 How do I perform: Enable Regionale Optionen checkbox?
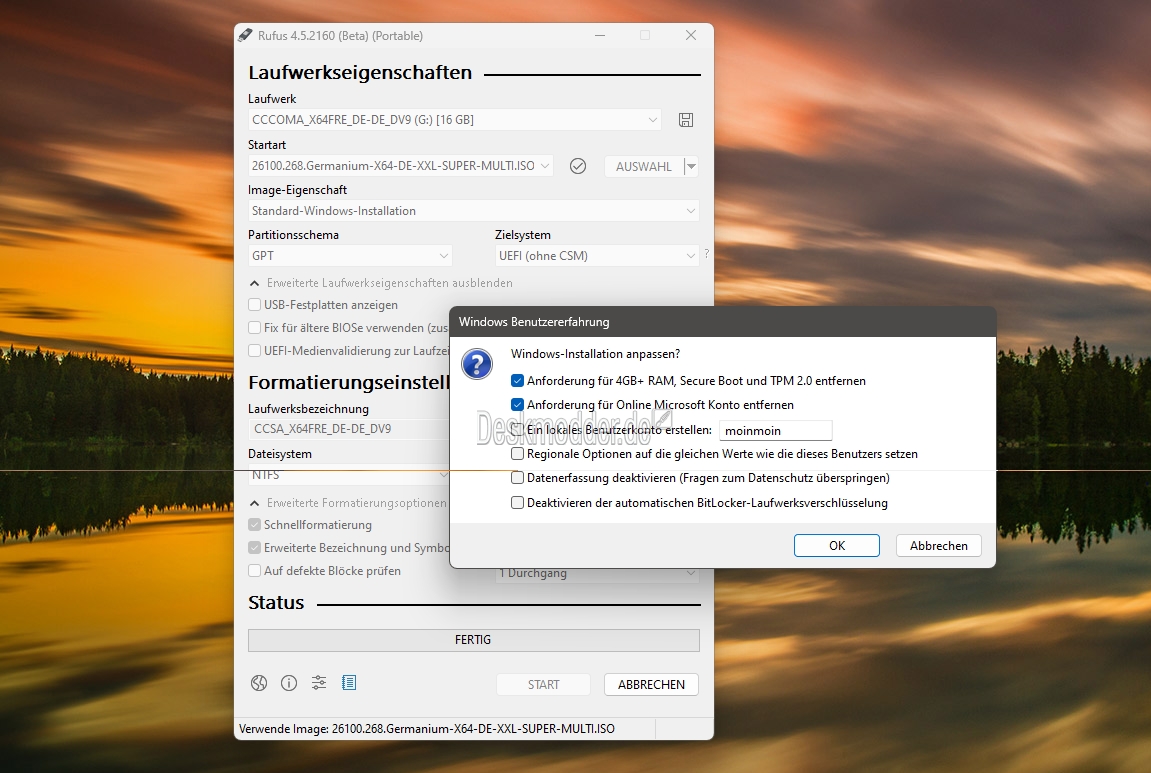tap(518, 454)
